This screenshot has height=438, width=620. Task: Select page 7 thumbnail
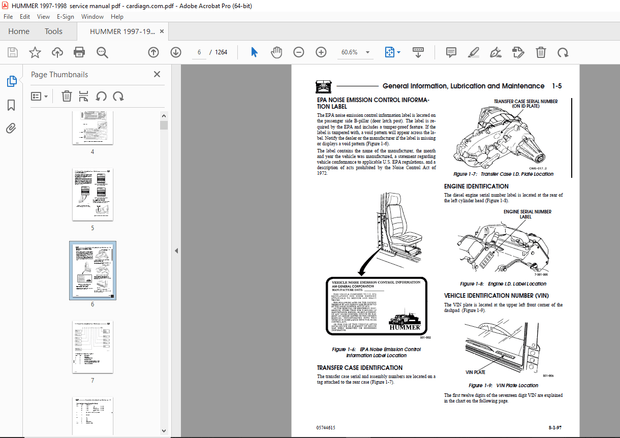point(93,347)
